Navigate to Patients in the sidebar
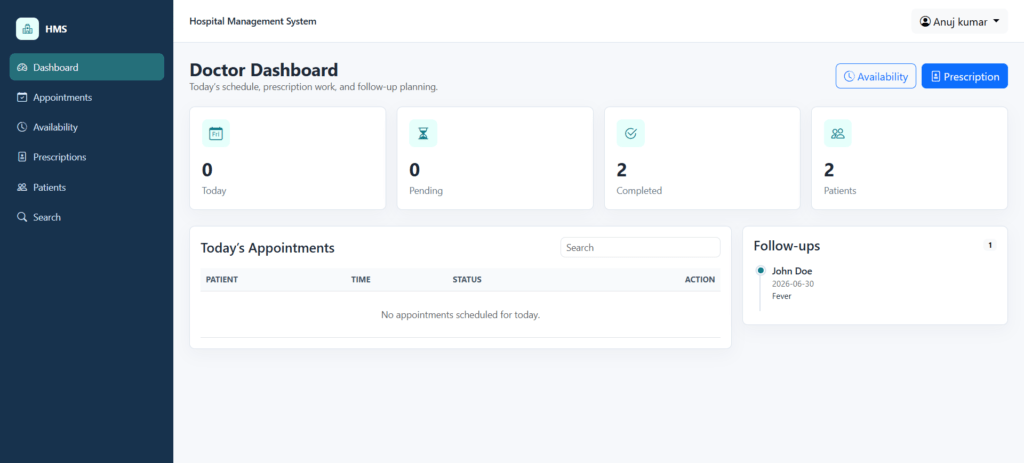The width and height of the screenshot is (1024, 463). point(87,187)
